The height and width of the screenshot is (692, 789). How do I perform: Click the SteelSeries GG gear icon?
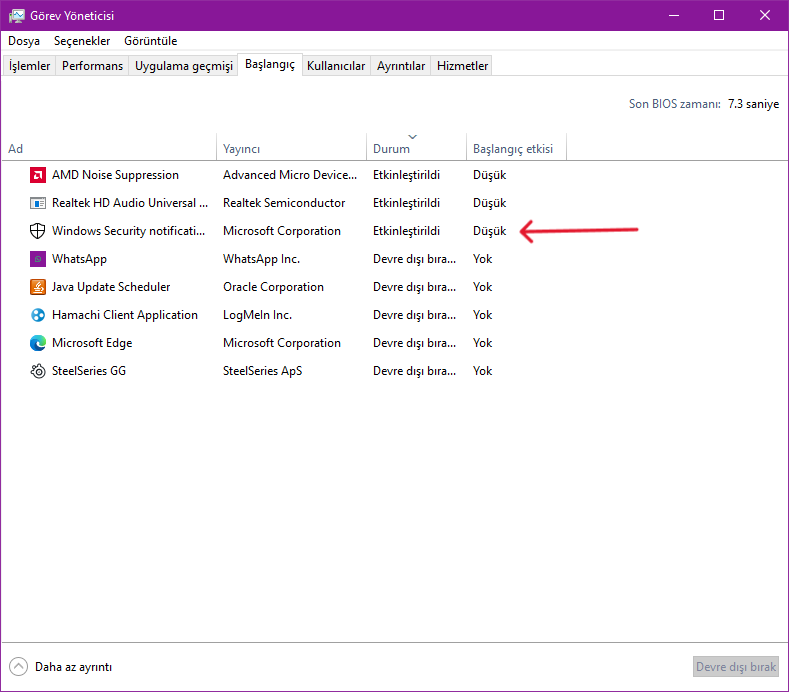click(x=38, y=371)
